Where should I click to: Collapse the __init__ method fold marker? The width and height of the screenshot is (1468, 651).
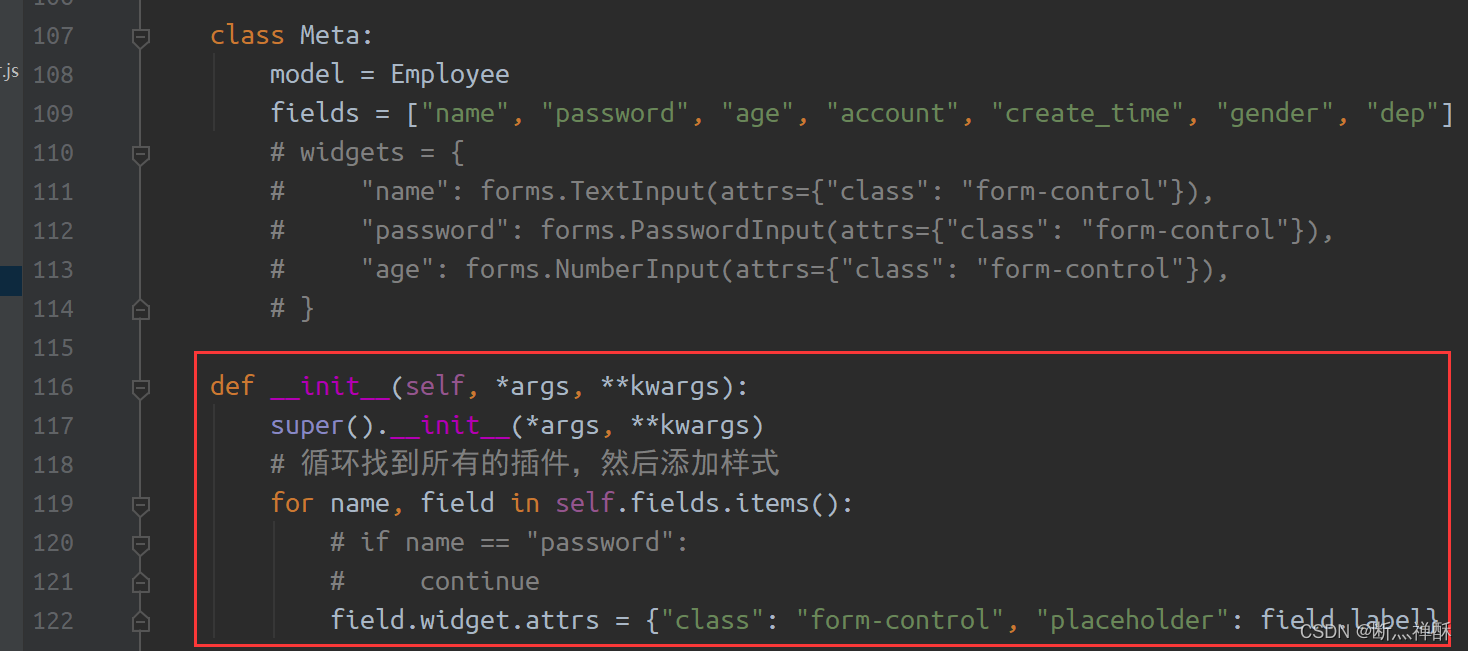[141, 388]
